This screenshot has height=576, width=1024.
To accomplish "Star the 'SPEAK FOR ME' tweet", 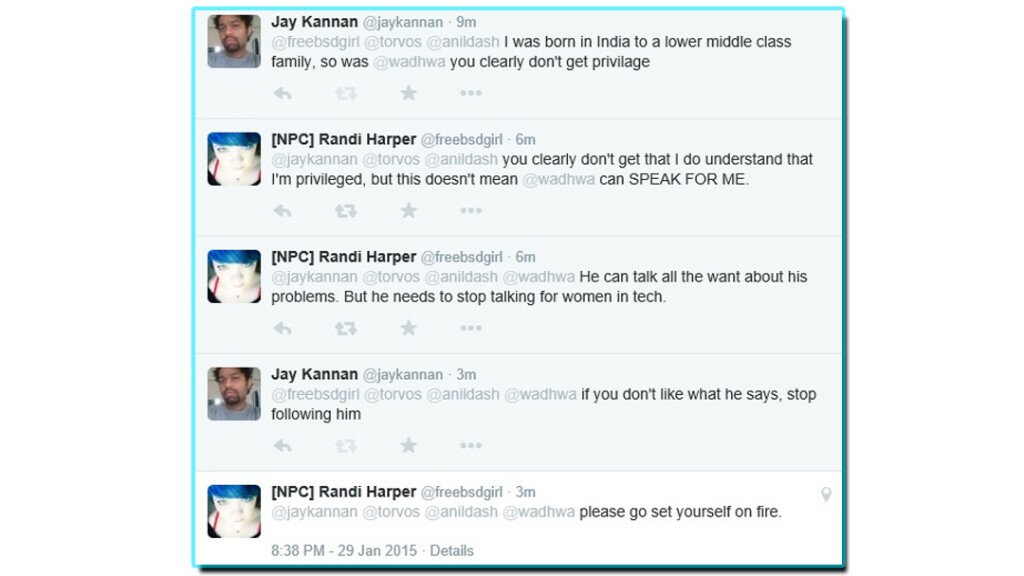I will (408, 211).
